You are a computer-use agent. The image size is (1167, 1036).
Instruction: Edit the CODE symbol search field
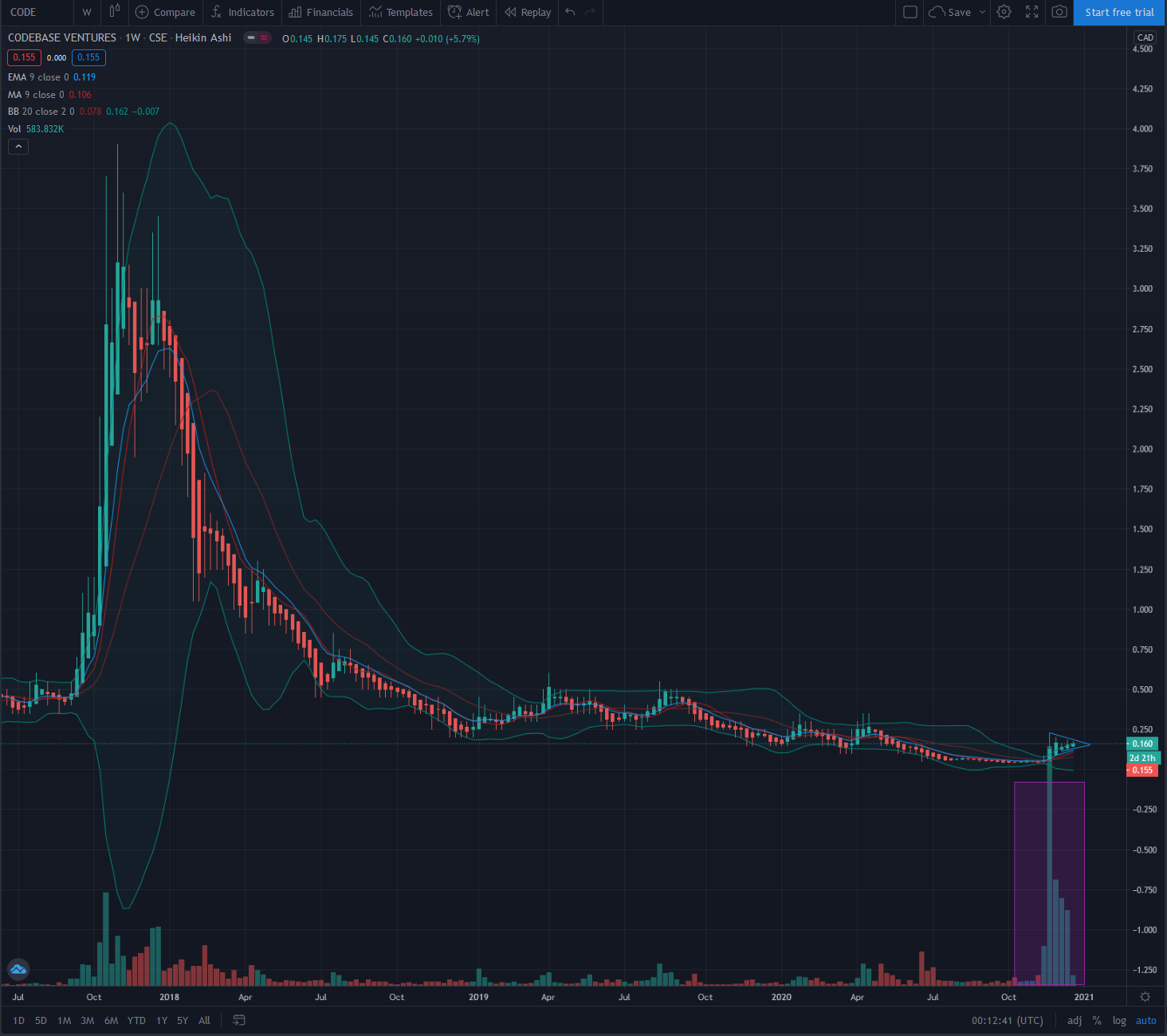[36, 12]
